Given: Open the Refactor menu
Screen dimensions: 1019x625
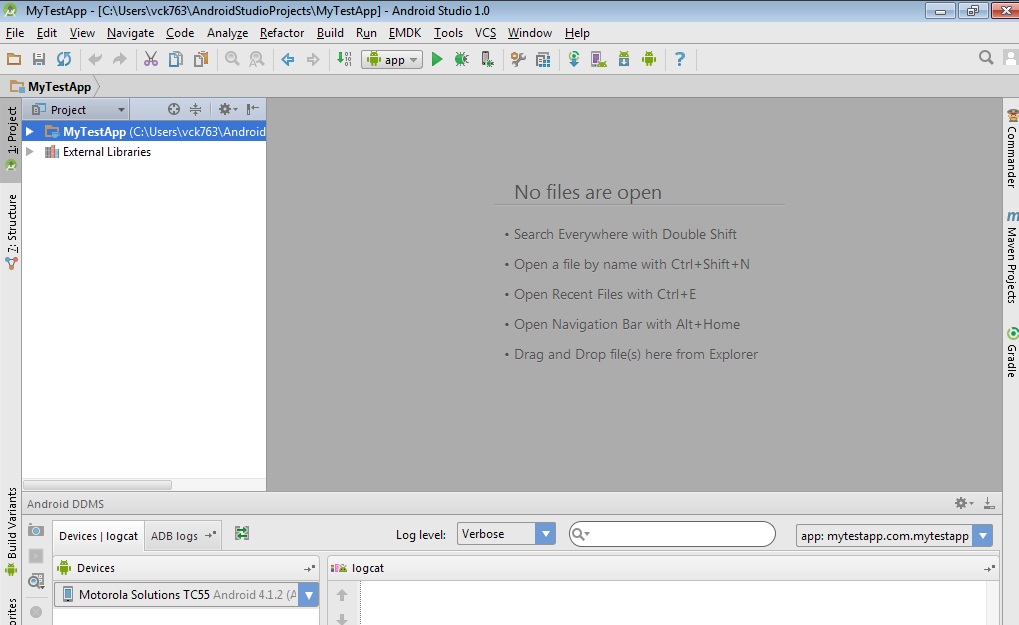Looking at the screenshot, I should [x=281, y=32].
